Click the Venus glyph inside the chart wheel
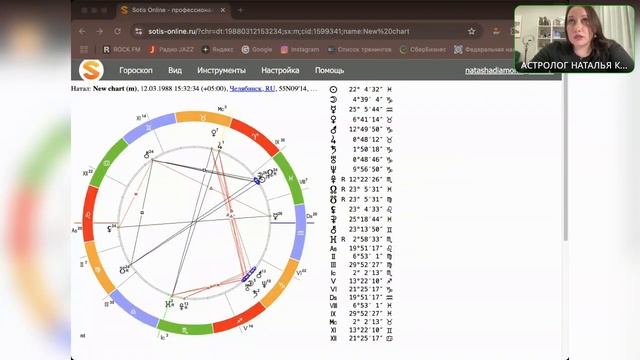The image size is (640, 360). (x=214, y=133)
